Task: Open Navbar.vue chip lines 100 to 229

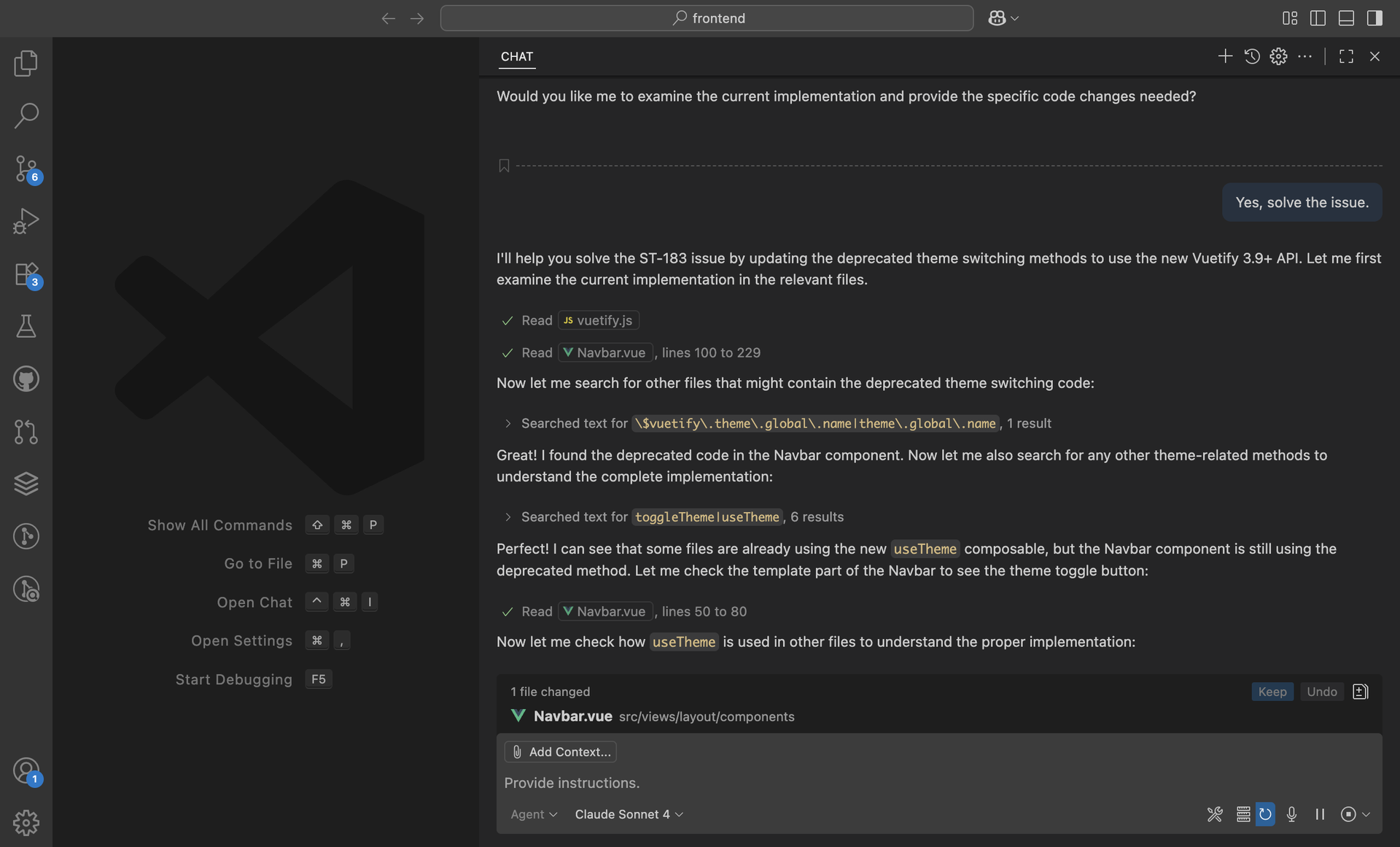Action: [x=605, y=352]
